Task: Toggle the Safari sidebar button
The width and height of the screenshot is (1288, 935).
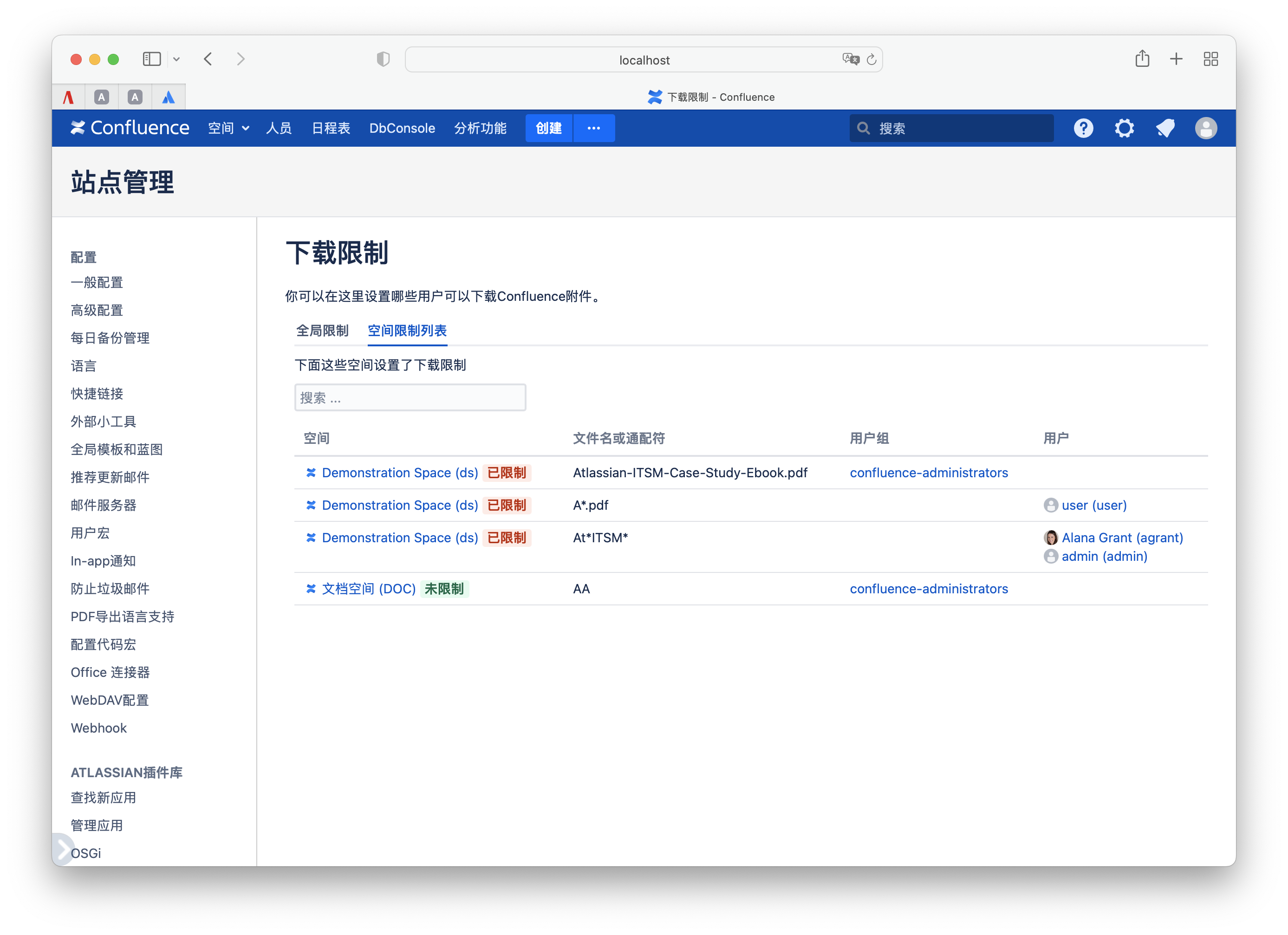Action: [152, 59]
